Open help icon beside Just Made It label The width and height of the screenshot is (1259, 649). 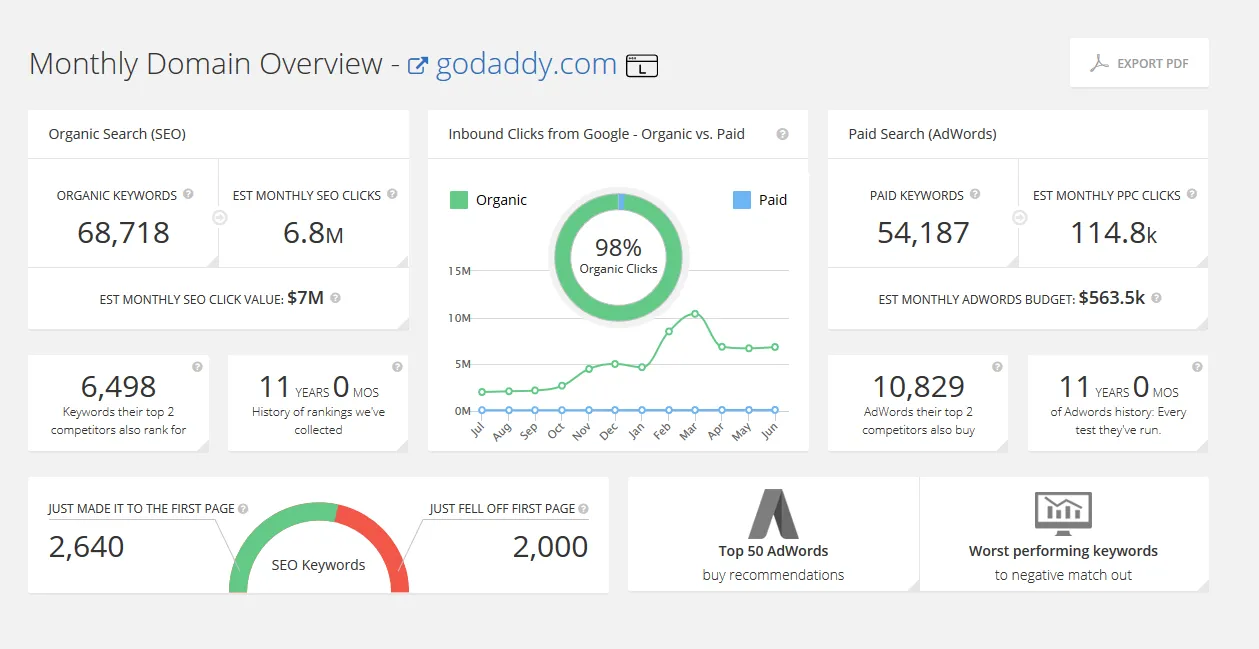(243, 508)
